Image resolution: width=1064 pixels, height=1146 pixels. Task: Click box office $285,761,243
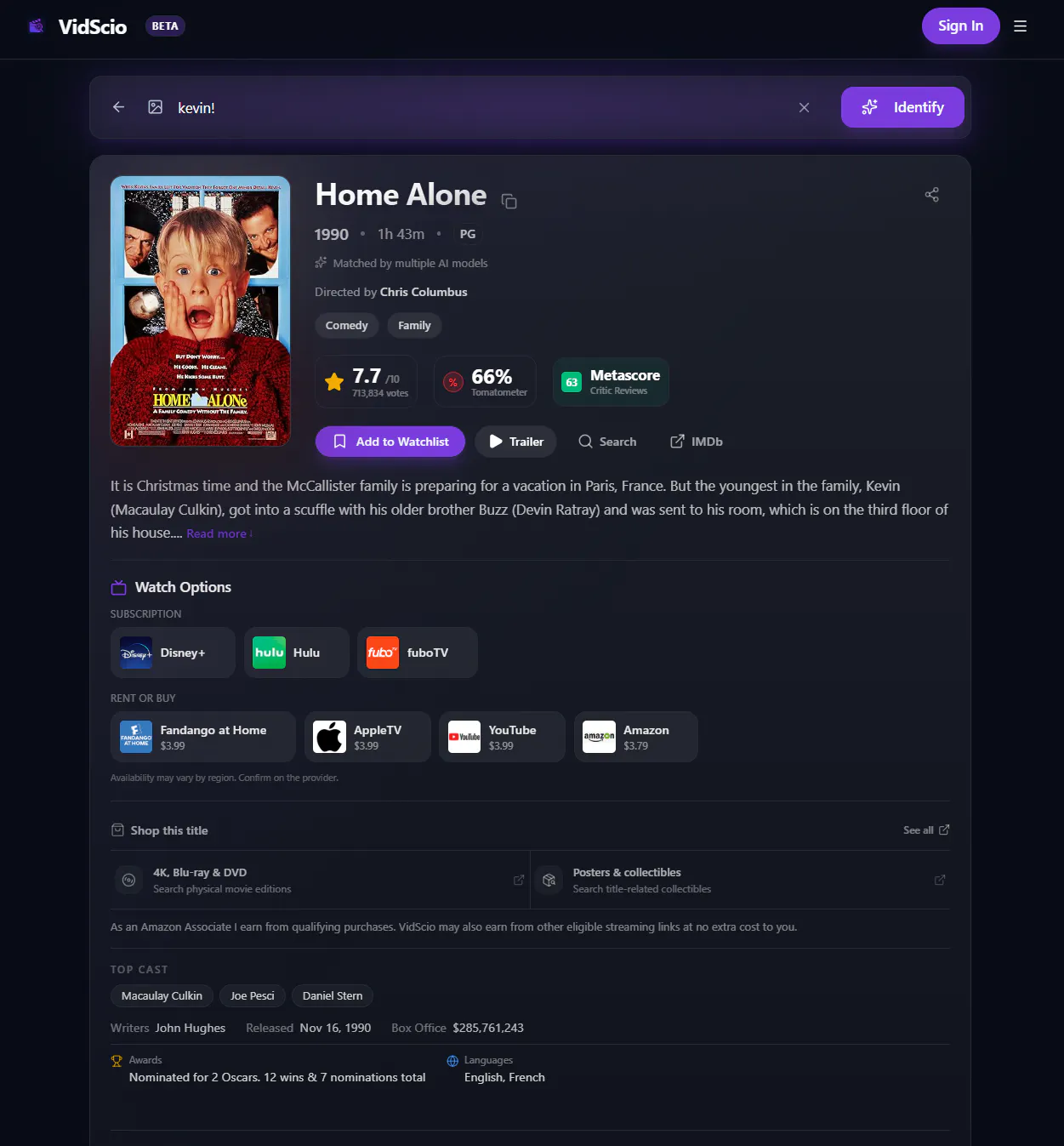point(488,1029)
